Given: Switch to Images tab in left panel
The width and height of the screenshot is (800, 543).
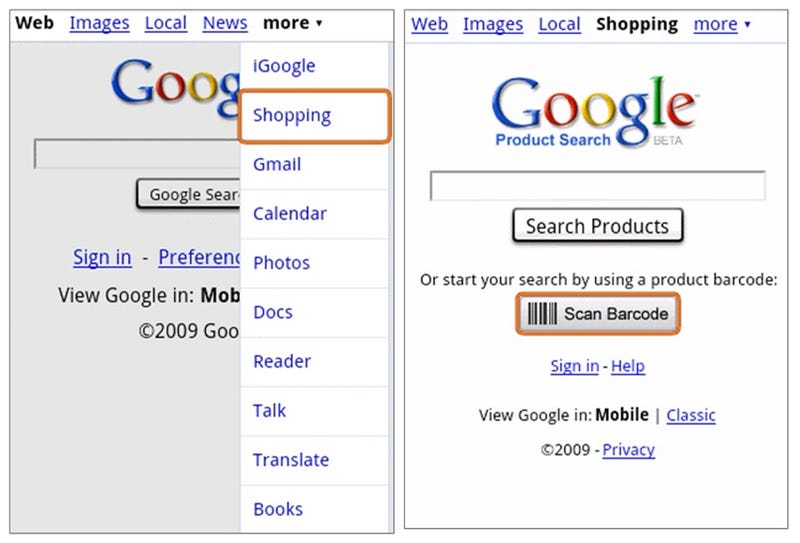Looking at the screenshot, I should 99,23.
